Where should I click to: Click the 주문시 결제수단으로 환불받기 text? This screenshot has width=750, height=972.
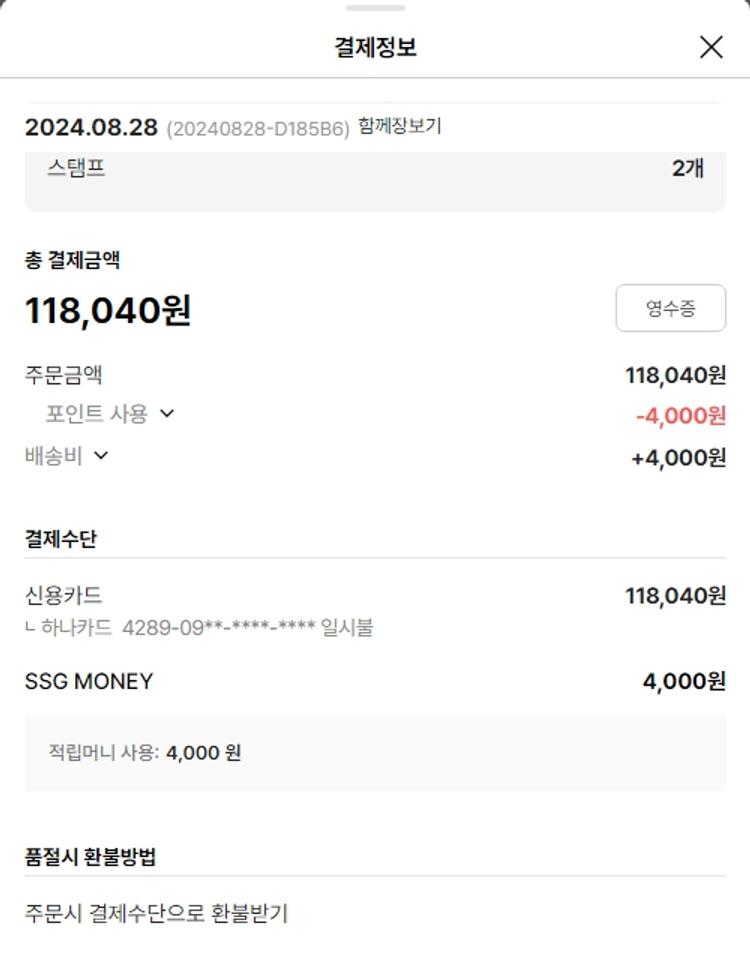156,913
